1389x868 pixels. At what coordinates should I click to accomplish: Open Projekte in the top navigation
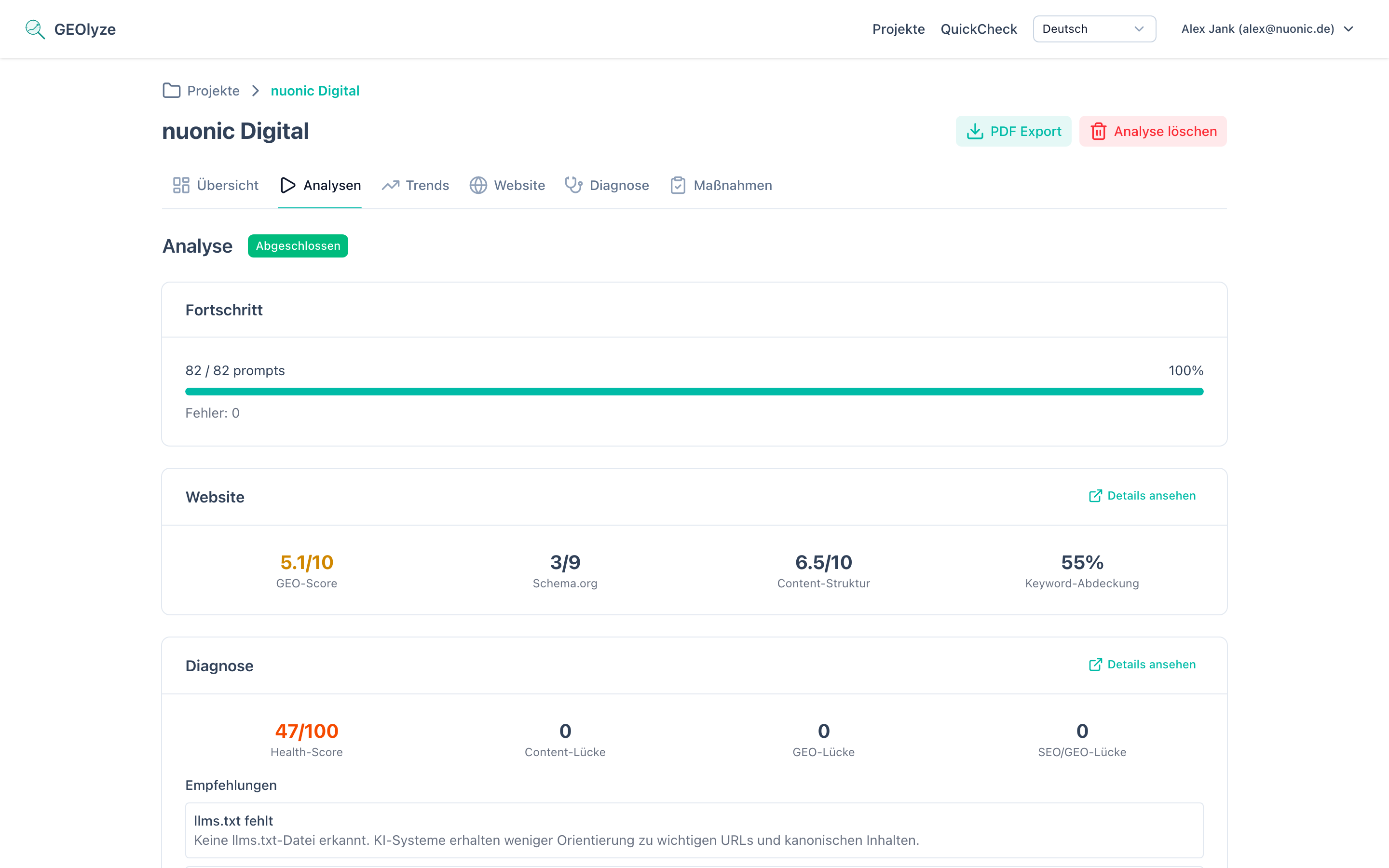898,29
